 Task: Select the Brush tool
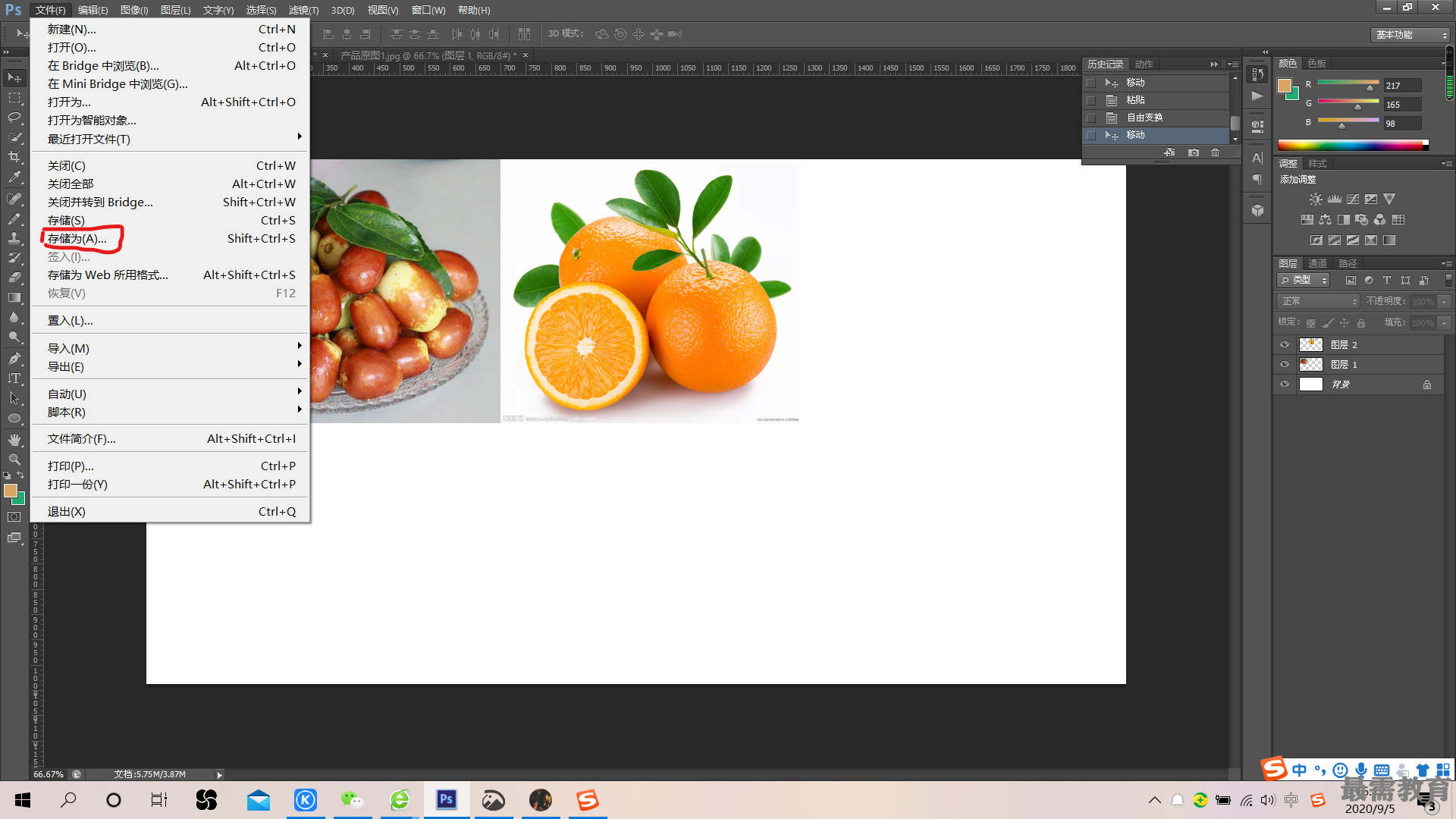[x=14, y=218]
